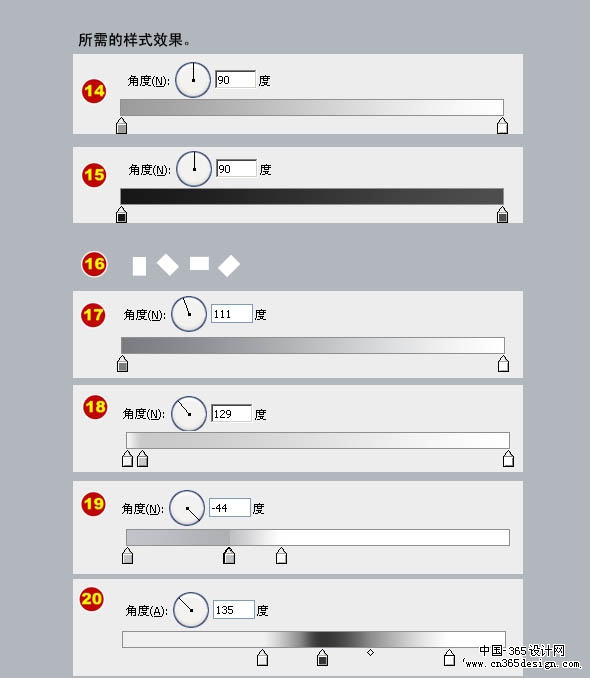
Task: Click the angle field showing 90 in panel 14
Action: [x=235, y=80]
